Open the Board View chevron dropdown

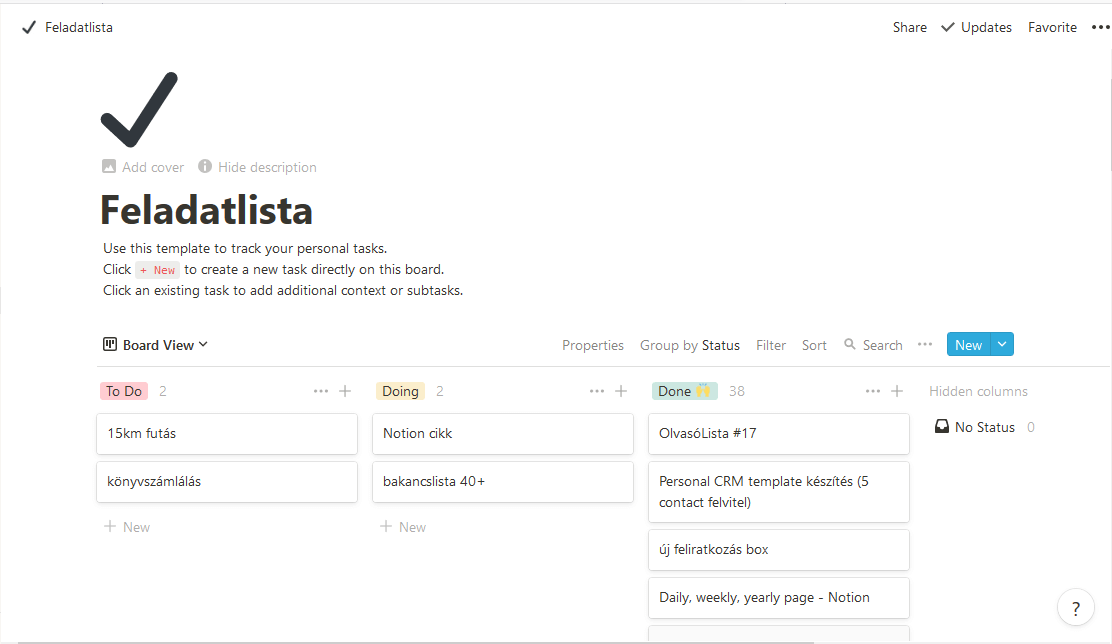click(204, 344)
